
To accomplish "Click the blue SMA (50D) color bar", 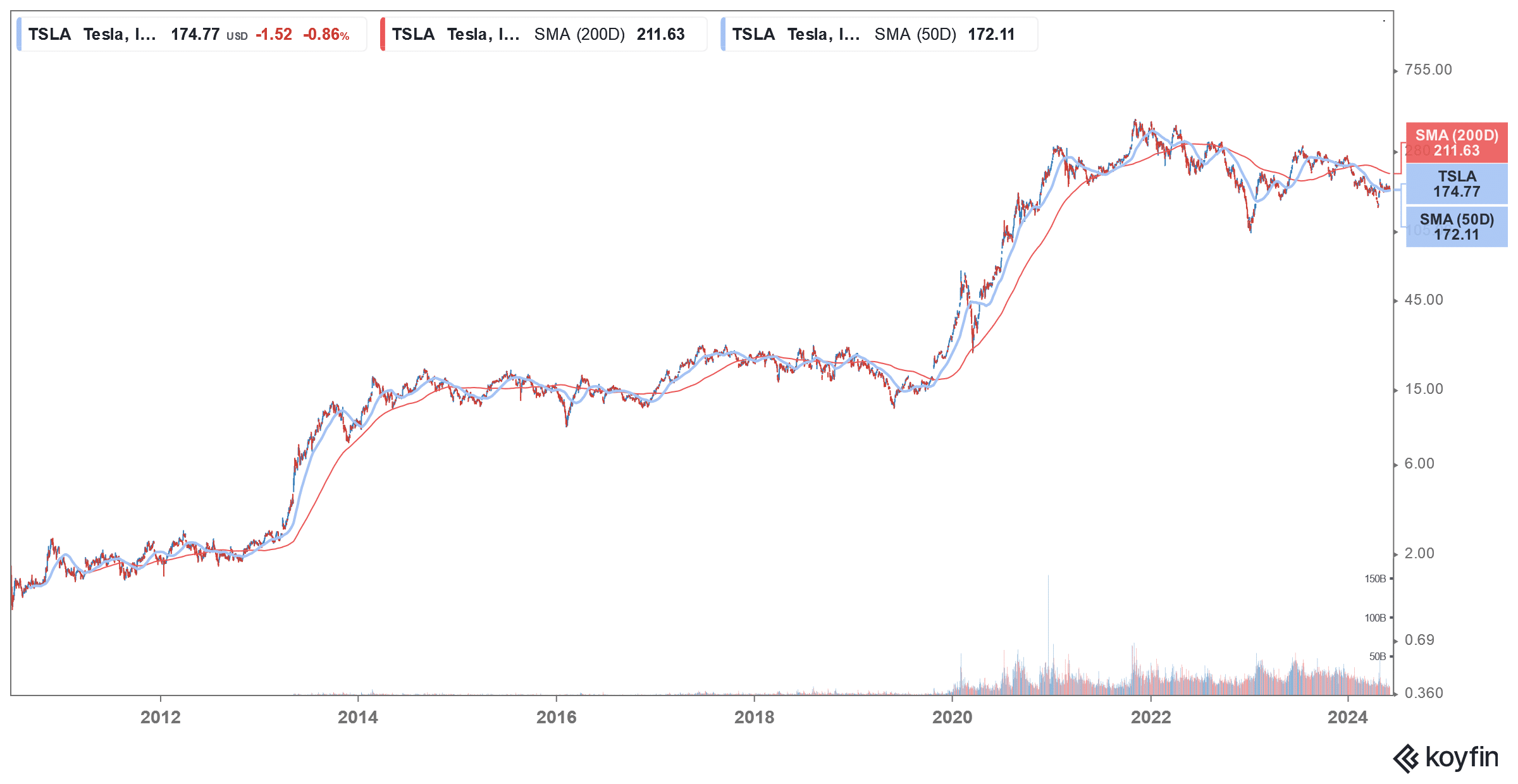I will 723,34.
